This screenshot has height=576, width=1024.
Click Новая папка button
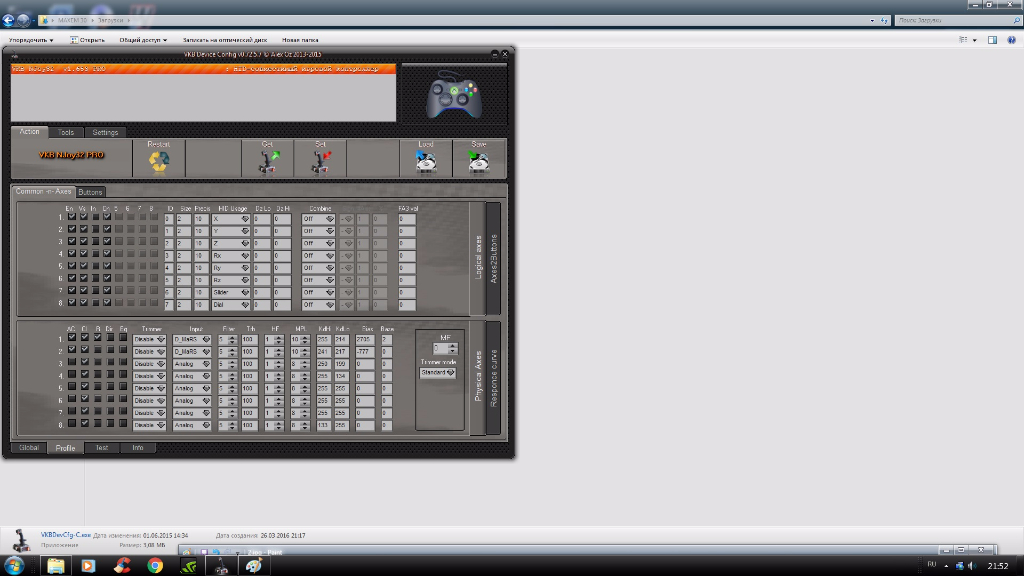point(300,40)
